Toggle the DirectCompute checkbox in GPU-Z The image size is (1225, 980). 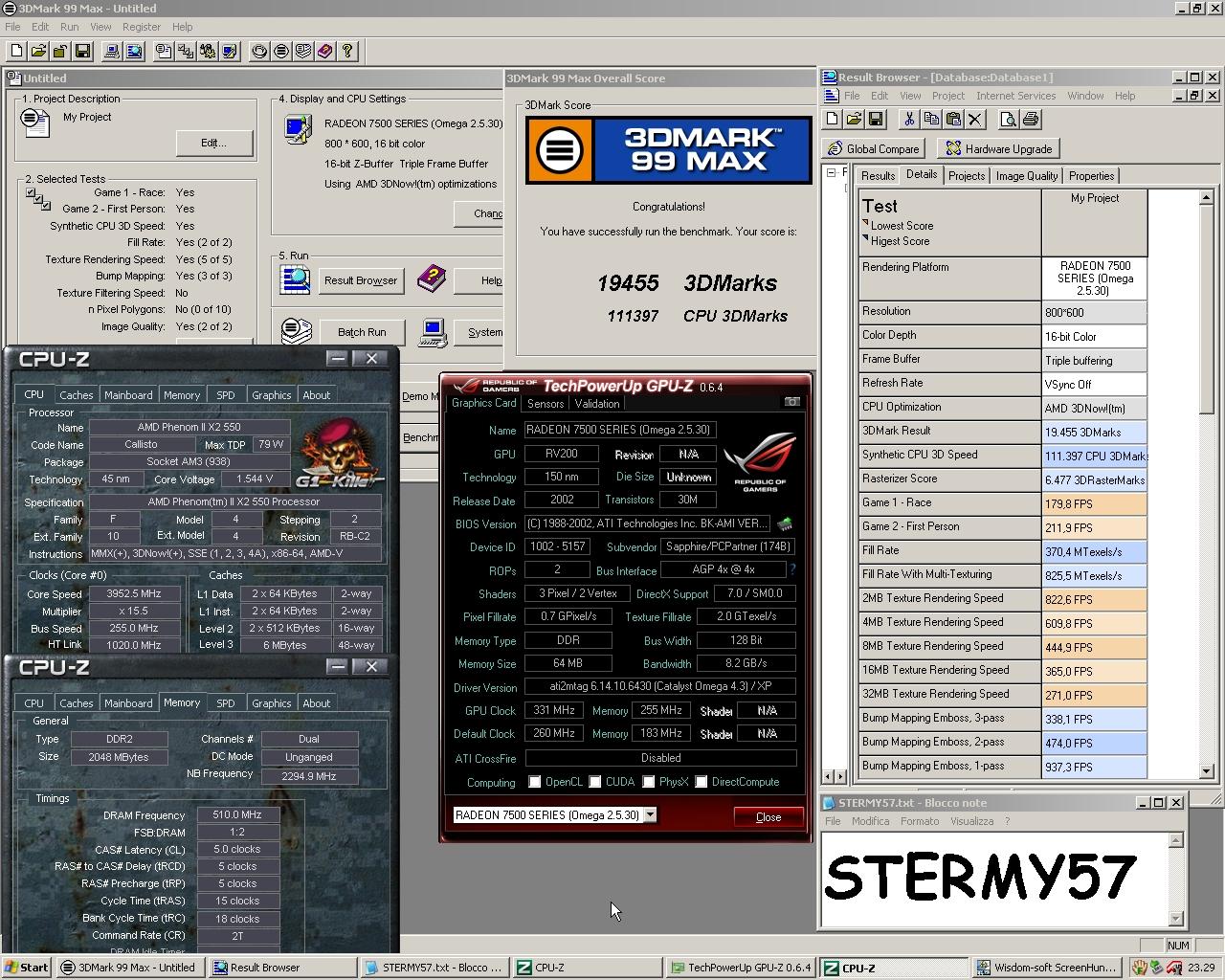coord(702,782)
